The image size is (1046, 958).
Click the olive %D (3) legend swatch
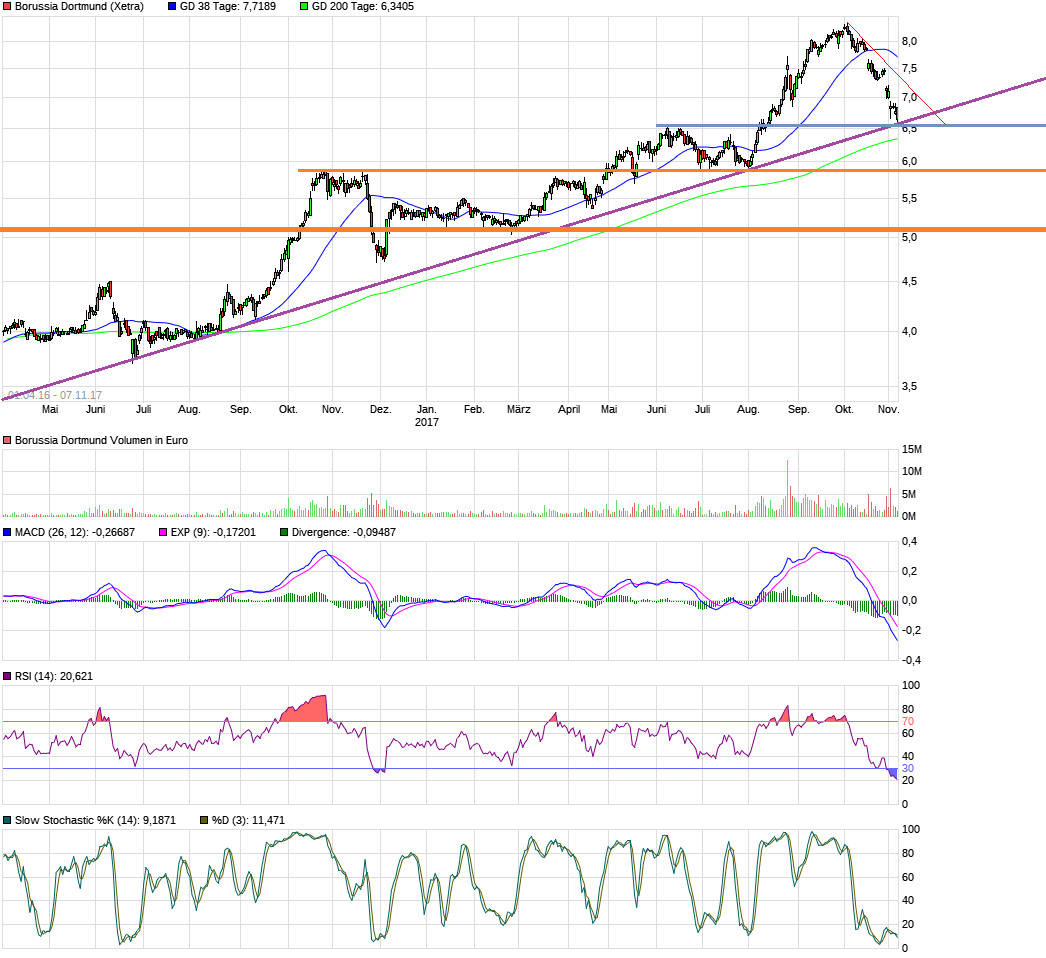pyautogui.click(x=204, y=821)
